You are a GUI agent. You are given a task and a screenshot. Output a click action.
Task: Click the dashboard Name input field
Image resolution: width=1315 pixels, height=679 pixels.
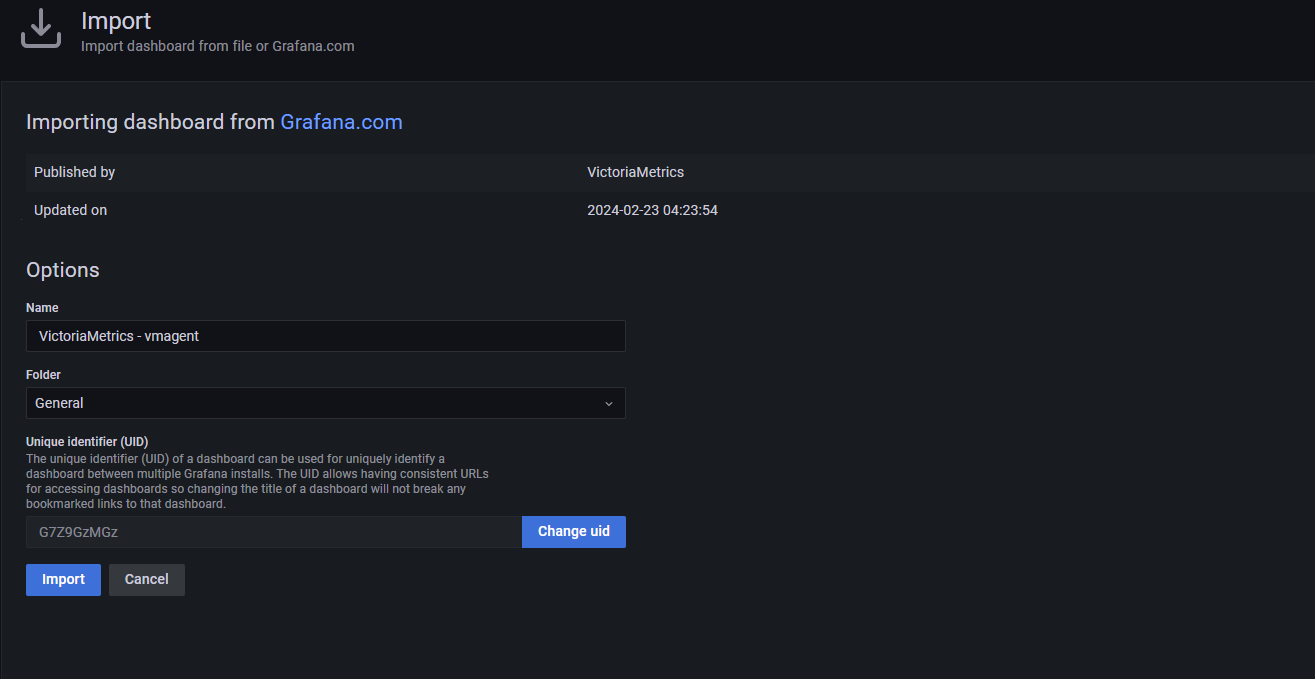click(326, 336)
